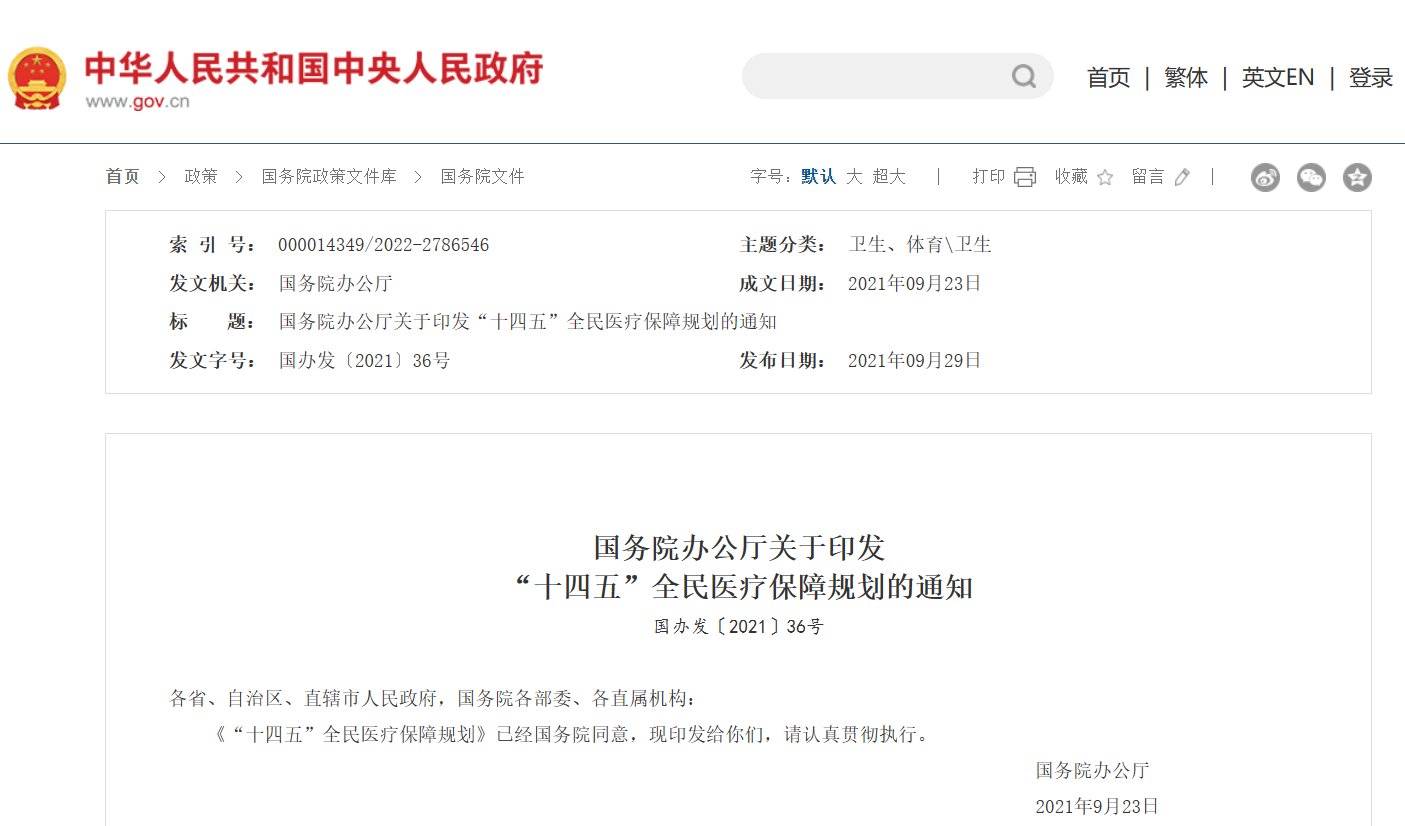Switch font size to 大
Image resolution: width=1405 pixels, height=826 pixels.
coord(854,177)
